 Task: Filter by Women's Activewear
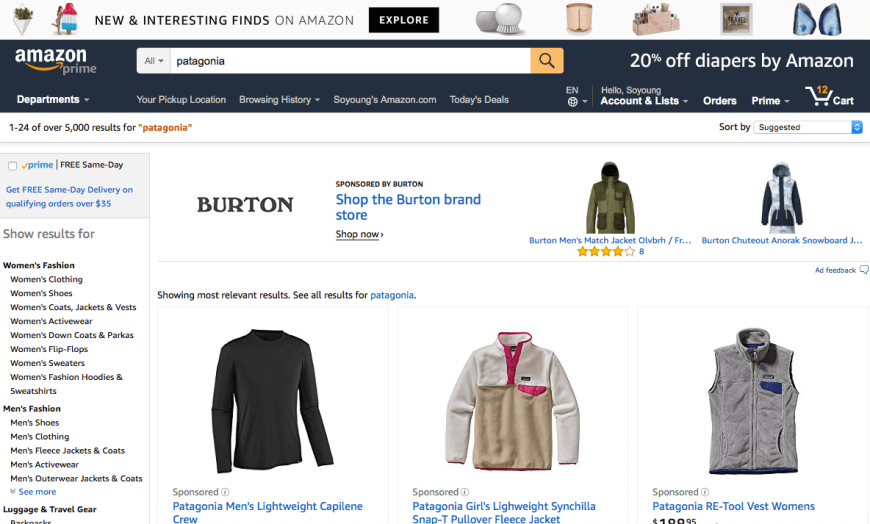(x=51, y=321)
